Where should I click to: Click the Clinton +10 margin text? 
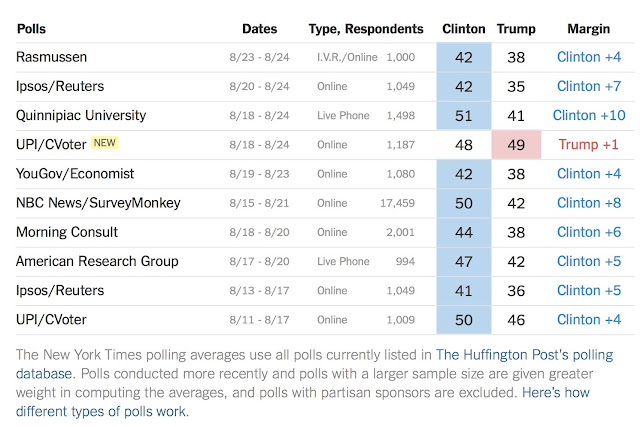pyautogui.click(x=588, y=116)
